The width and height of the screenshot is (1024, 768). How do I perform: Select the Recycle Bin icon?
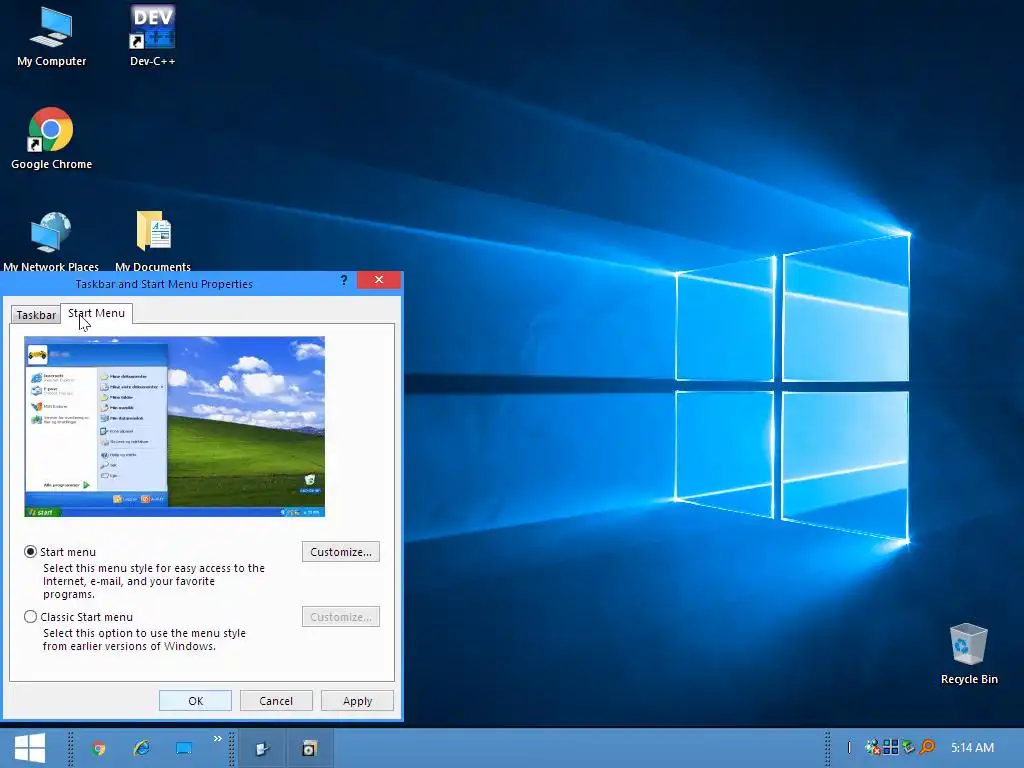point(969,653)
